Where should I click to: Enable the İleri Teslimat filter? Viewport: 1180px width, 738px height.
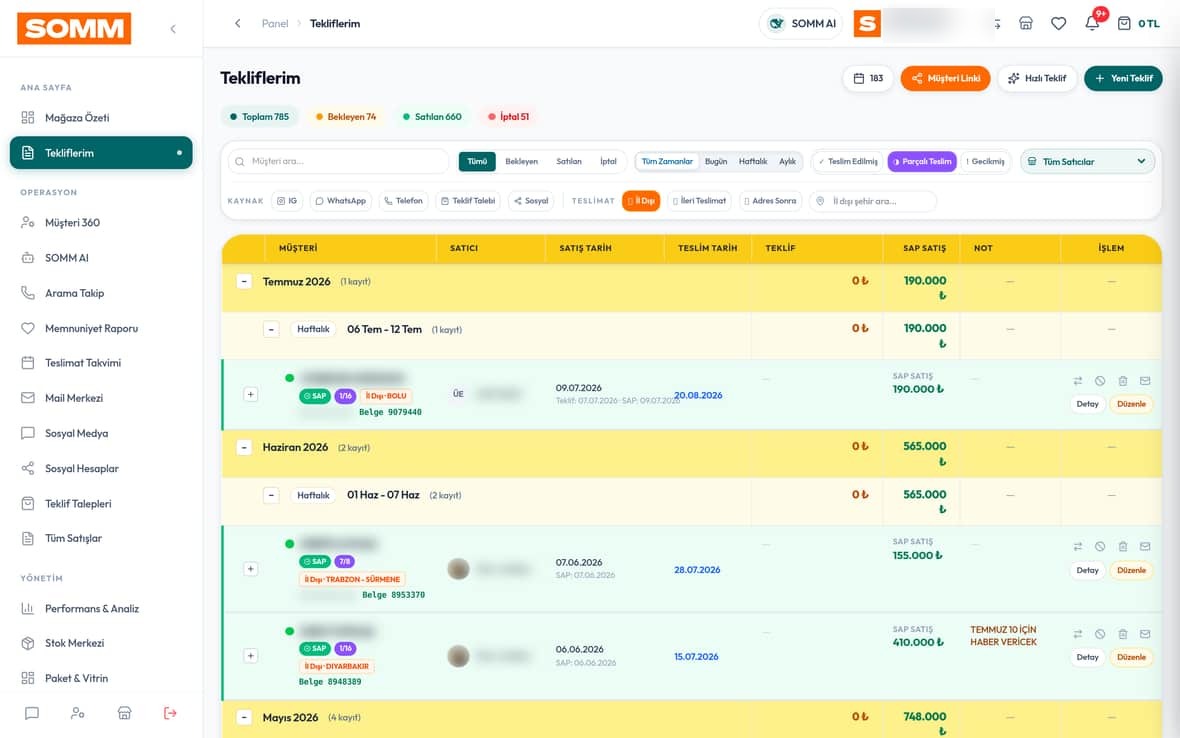tap(699, 201)
